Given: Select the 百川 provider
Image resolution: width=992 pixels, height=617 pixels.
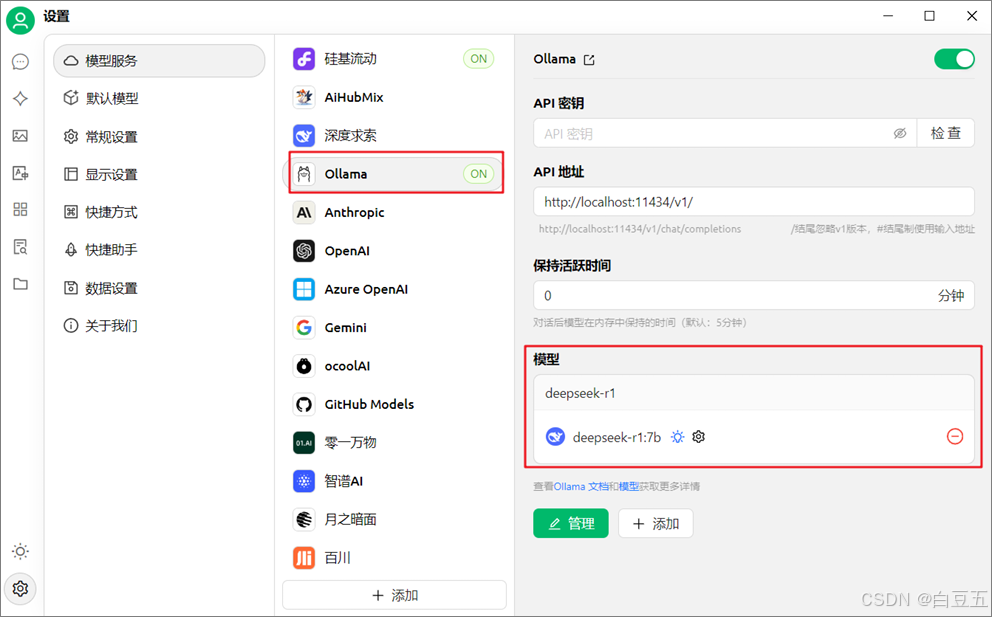Looking at the screenshot, I should [394, 558].
